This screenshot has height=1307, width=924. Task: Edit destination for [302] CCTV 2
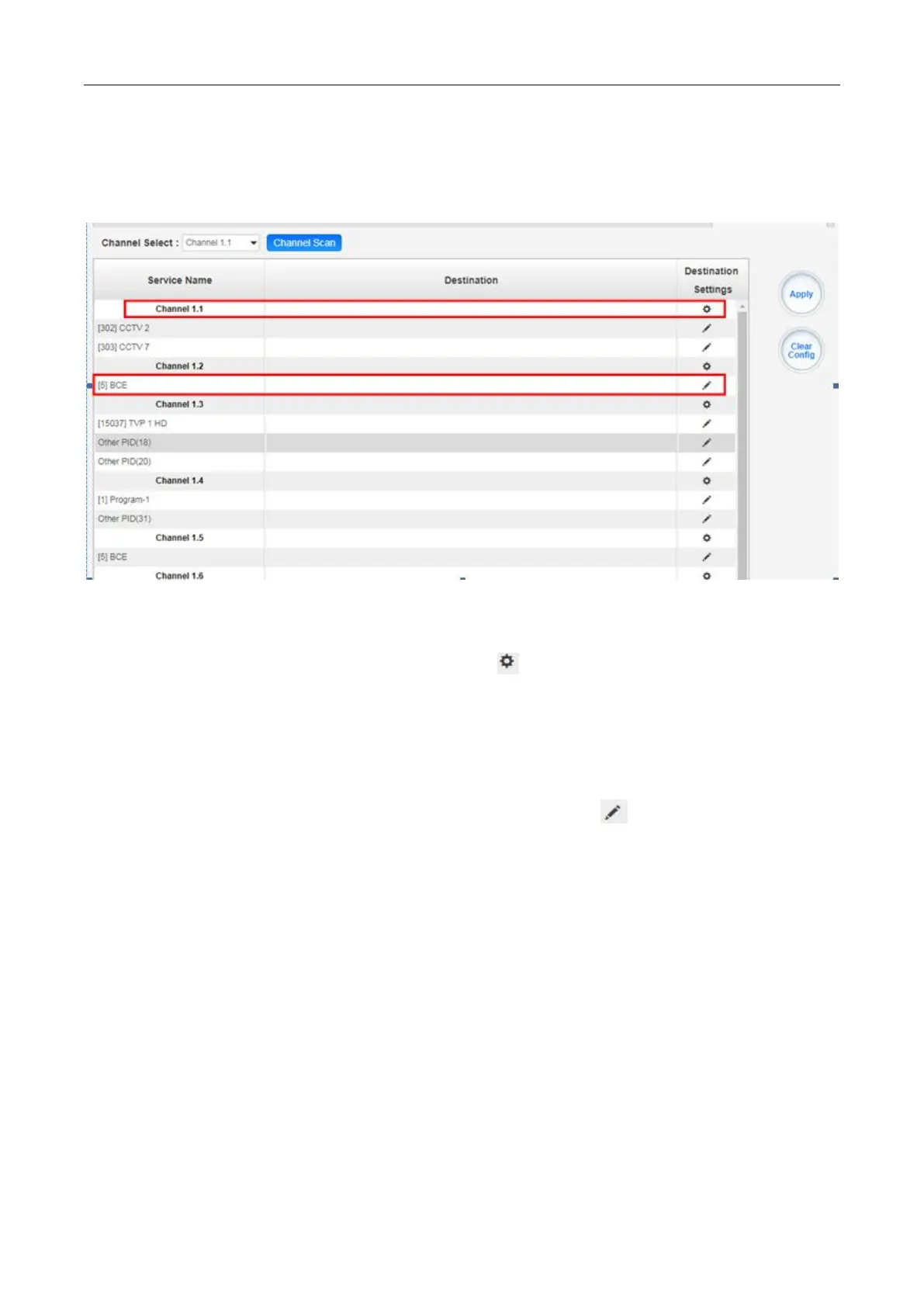tap(706, 328)
